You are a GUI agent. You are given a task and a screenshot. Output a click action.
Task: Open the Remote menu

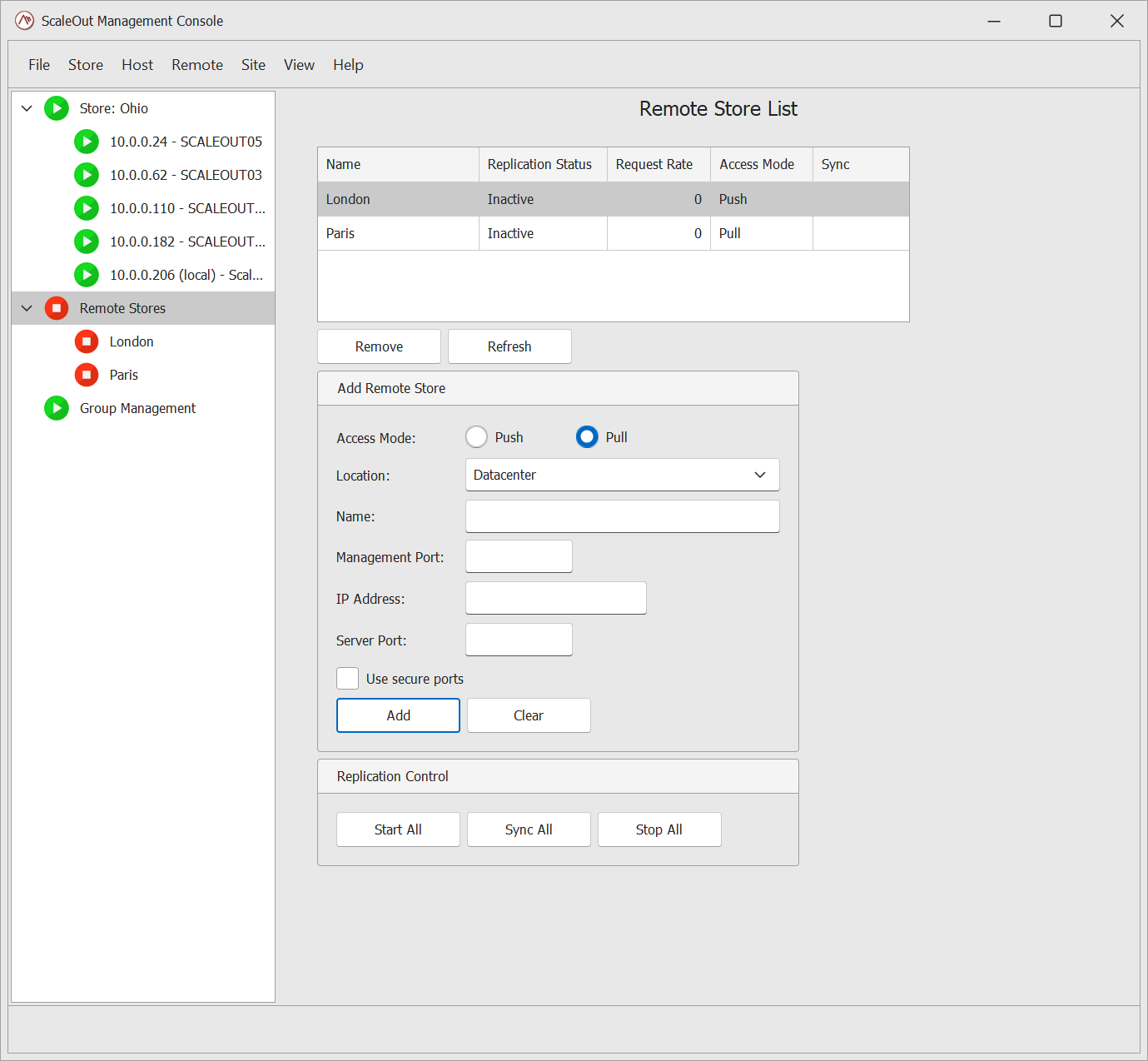pos(197,65)
